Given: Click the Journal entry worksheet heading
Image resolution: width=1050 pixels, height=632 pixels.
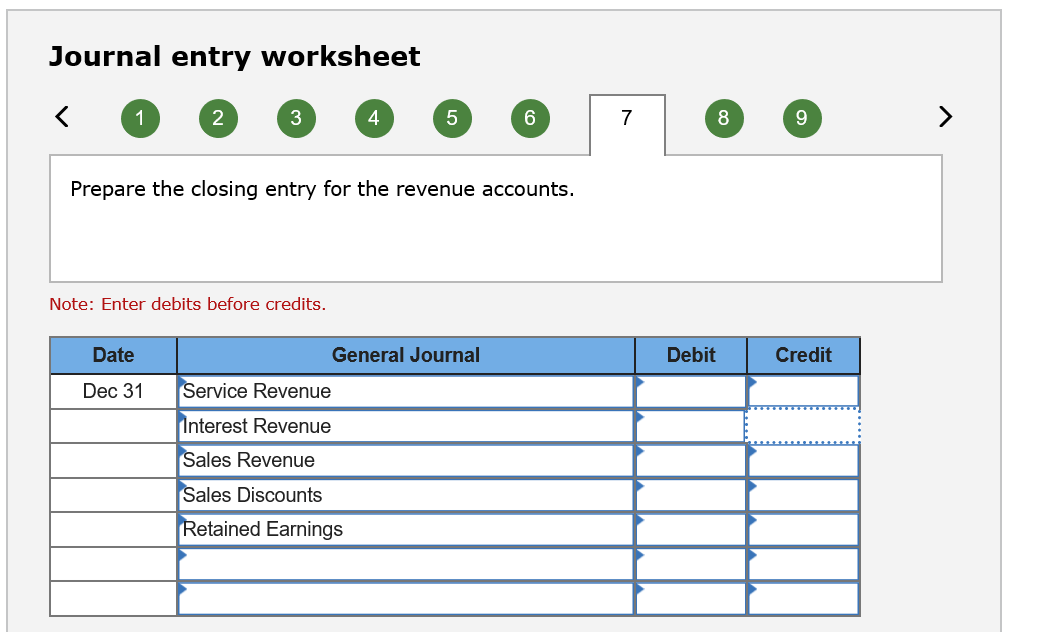Looking at the screenshot, I should coord(234,57).
